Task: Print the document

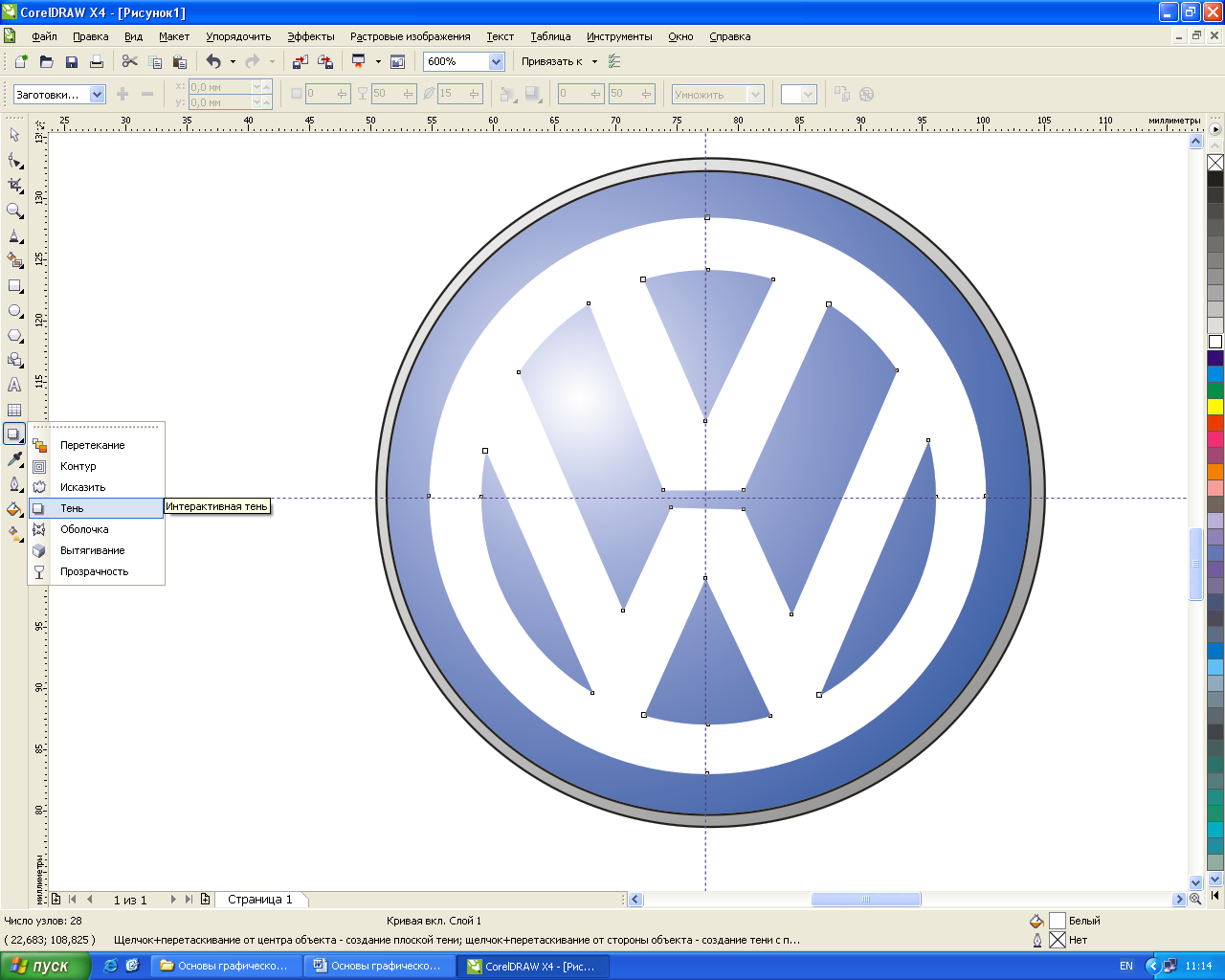Action: click(x=96, y=61)
